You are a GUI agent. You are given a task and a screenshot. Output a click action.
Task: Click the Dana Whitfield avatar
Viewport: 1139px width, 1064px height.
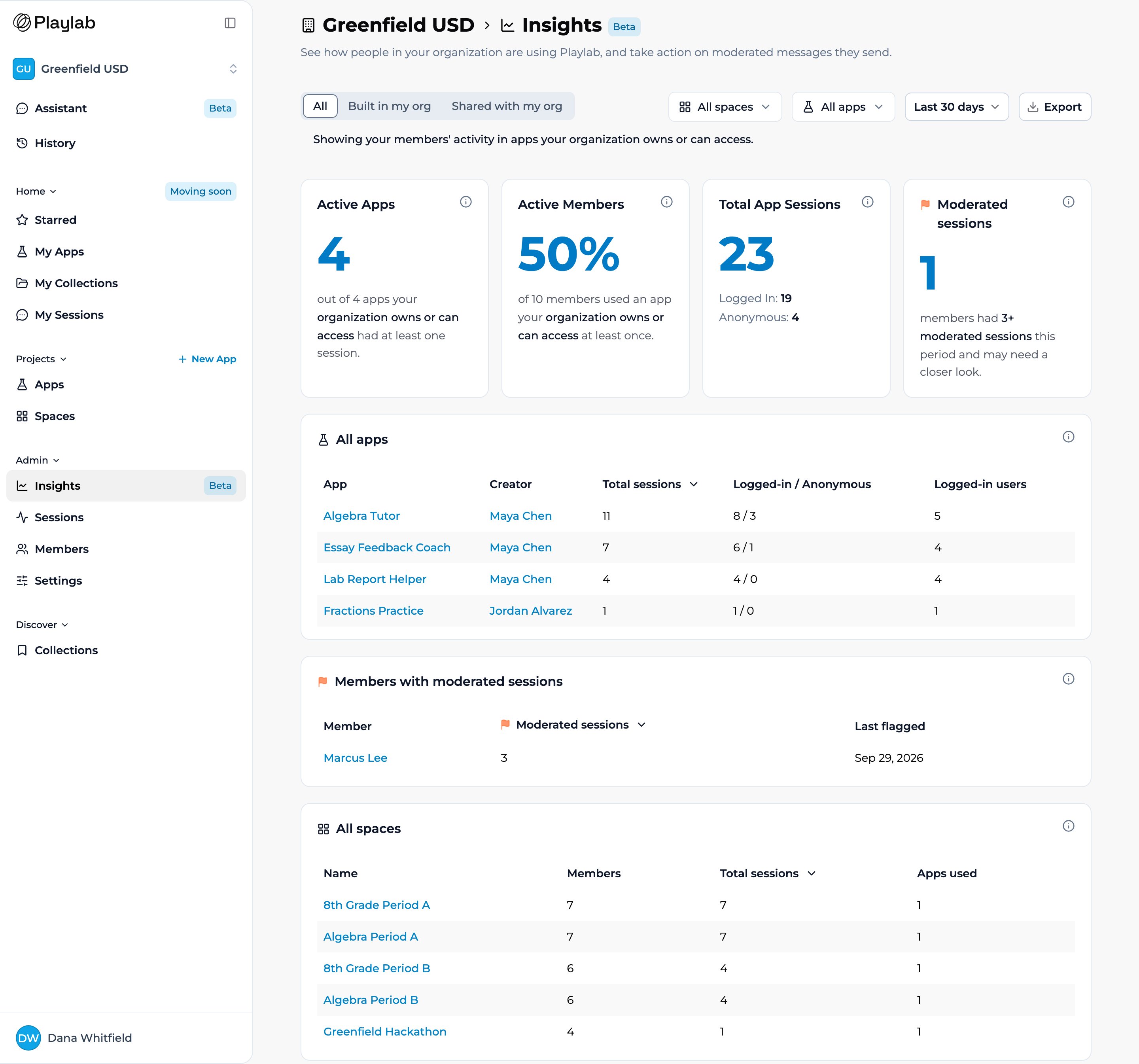[x=28, y=1037]
